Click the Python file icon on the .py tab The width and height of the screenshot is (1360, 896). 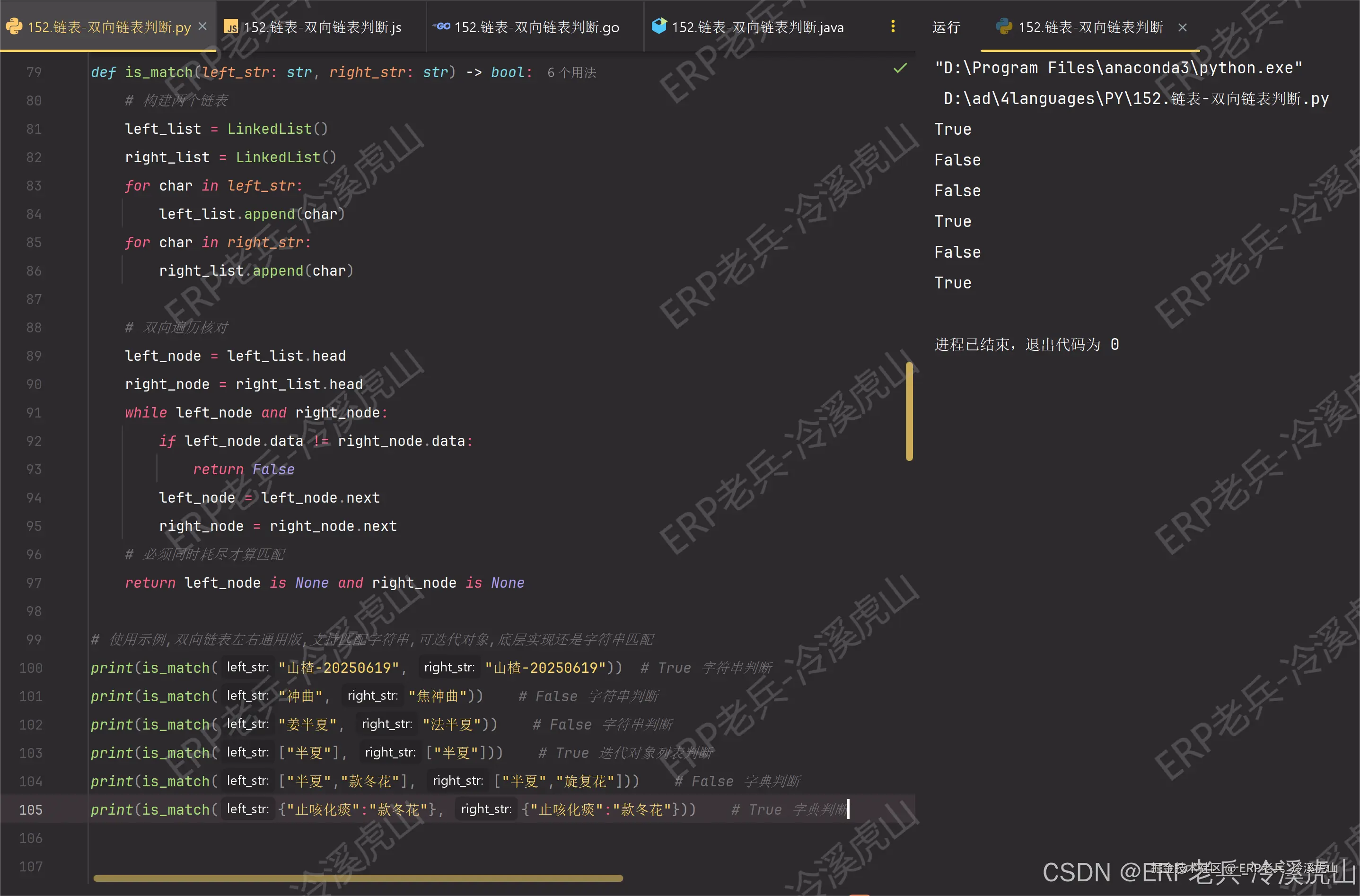14,27
